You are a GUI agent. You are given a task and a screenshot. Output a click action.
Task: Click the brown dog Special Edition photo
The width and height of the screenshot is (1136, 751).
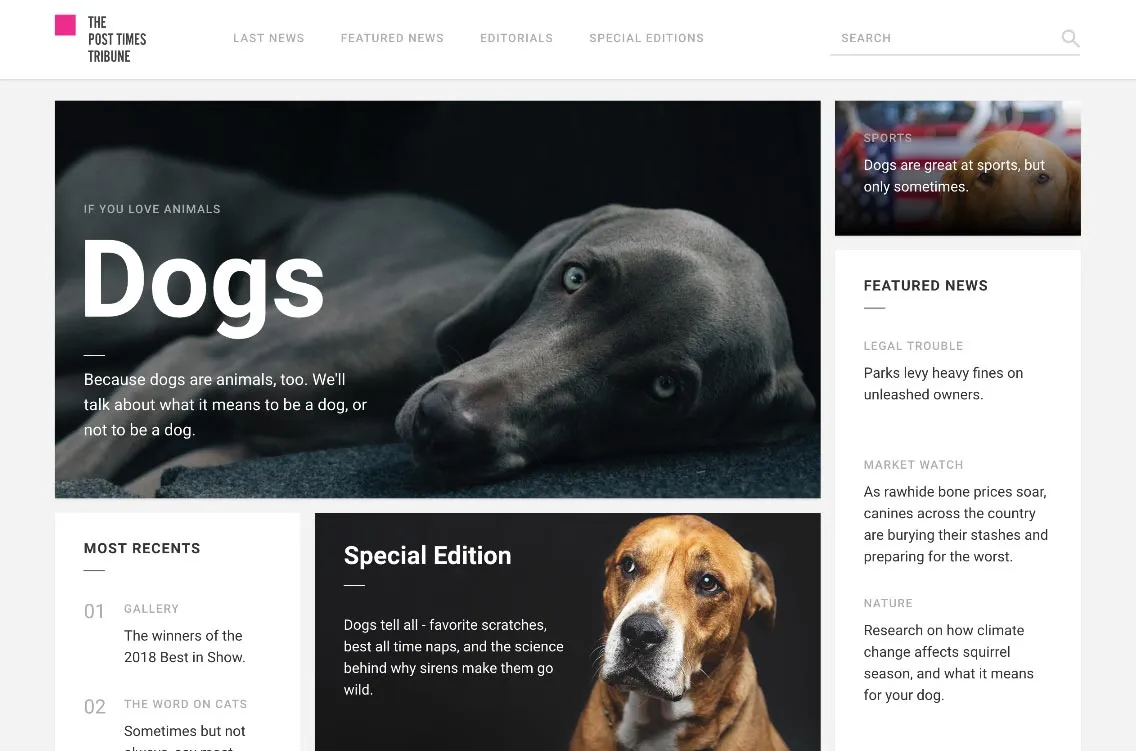[x=688, y=632]
